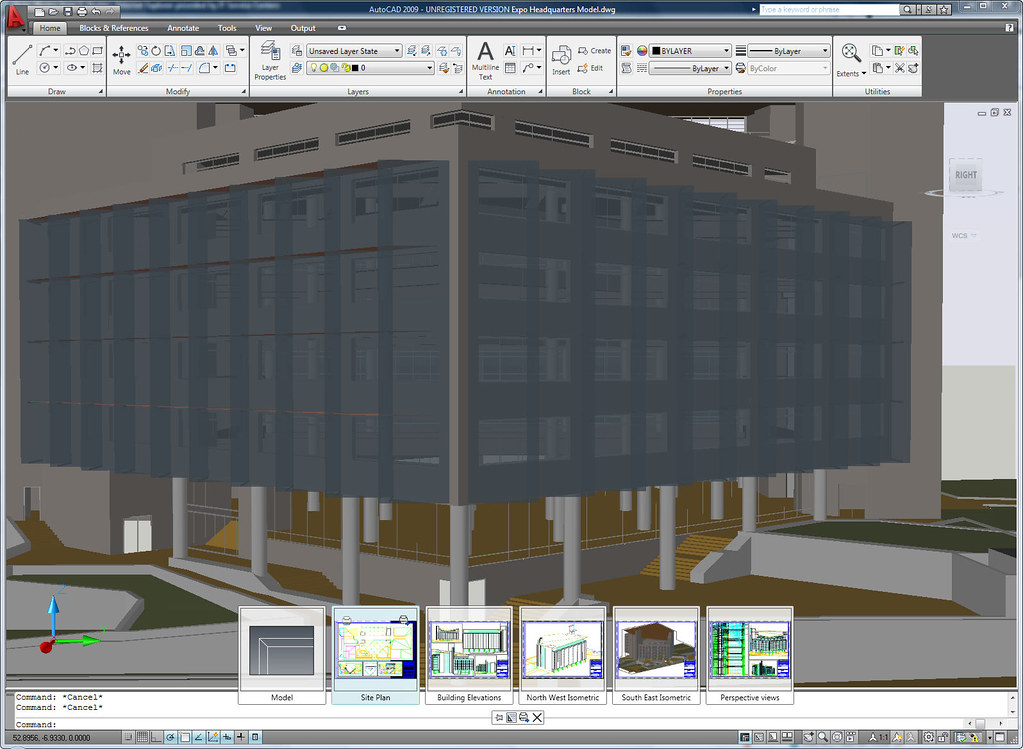Toggle Dynamic Input in status bar
This screenshot has height=749, width=1023.
coord(227,738)
